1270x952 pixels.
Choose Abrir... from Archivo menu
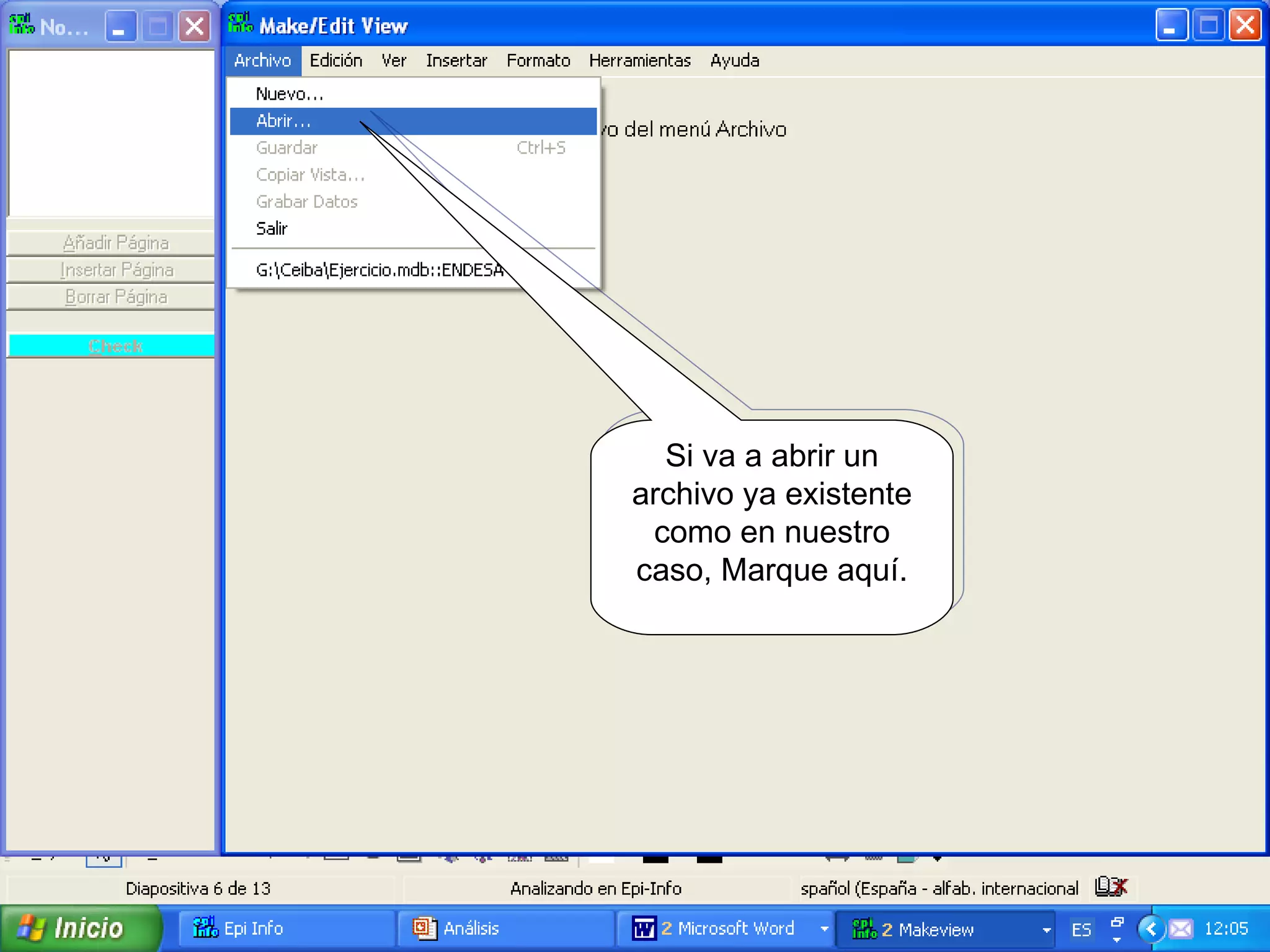point(413,121)
